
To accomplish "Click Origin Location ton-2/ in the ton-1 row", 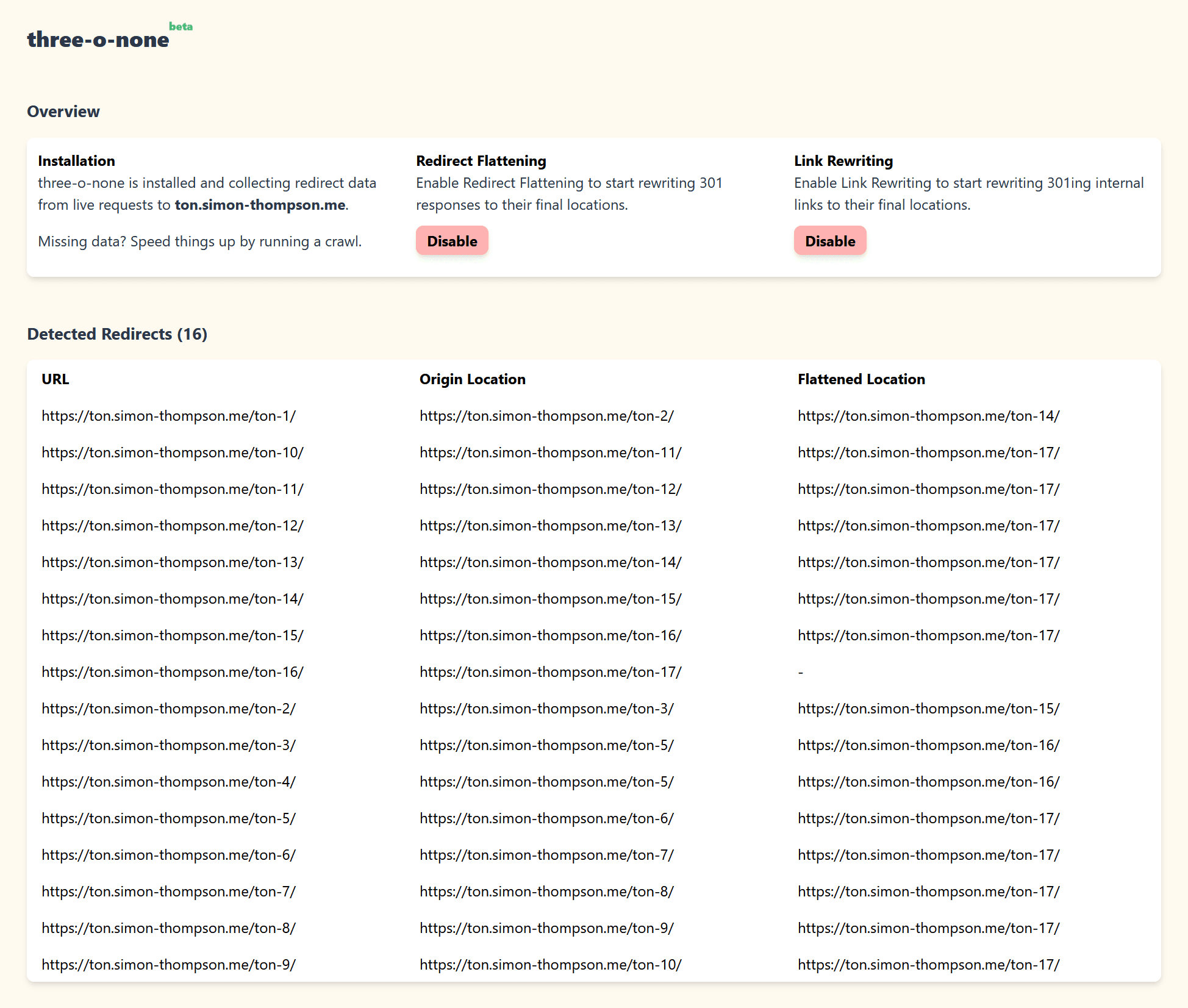I will pyautogui.click(x=547, y=416).
